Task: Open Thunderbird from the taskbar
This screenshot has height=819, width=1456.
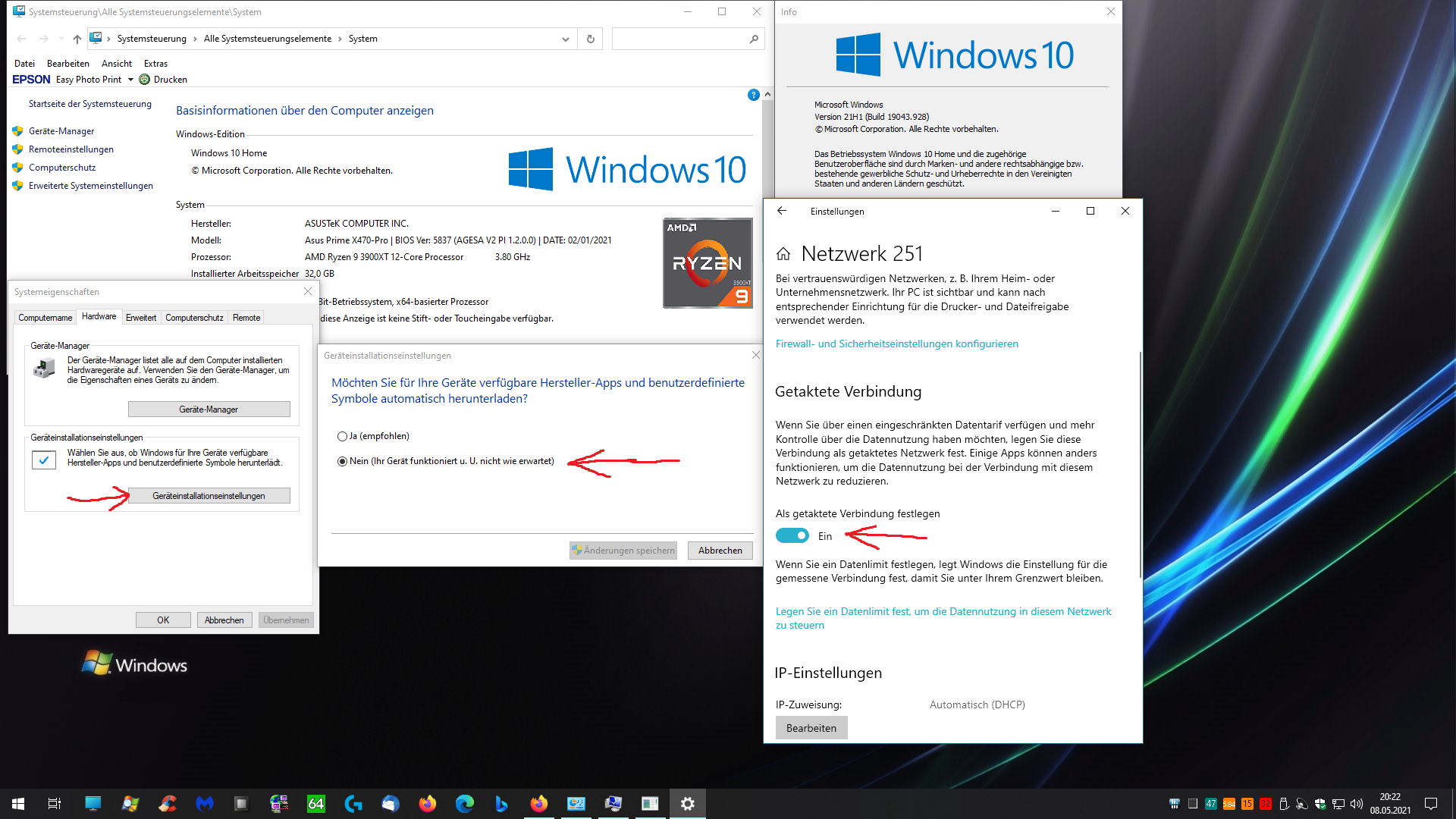Action: coord(391,804)
